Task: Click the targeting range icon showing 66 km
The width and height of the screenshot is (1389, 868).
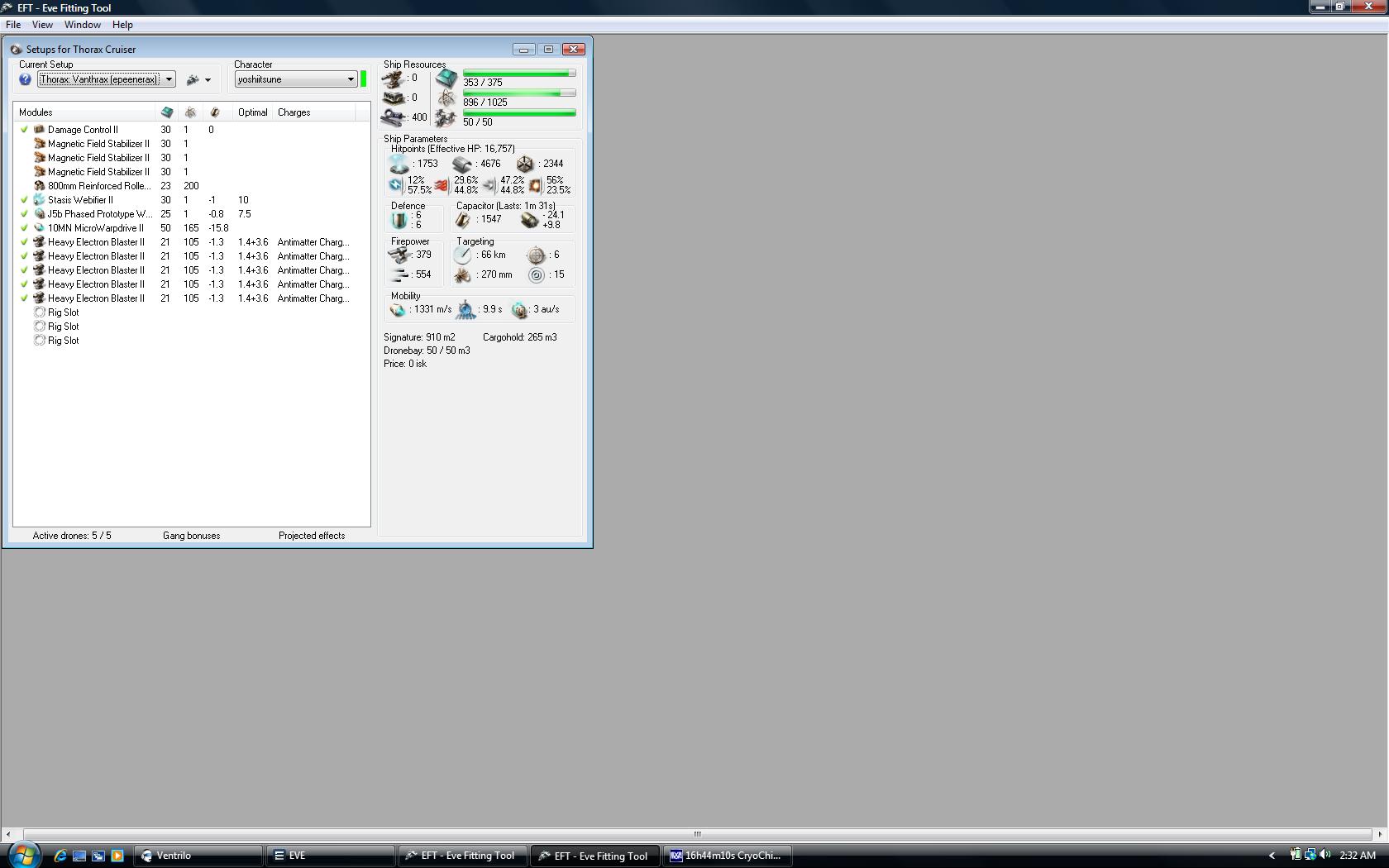Action: click(463, 255)
